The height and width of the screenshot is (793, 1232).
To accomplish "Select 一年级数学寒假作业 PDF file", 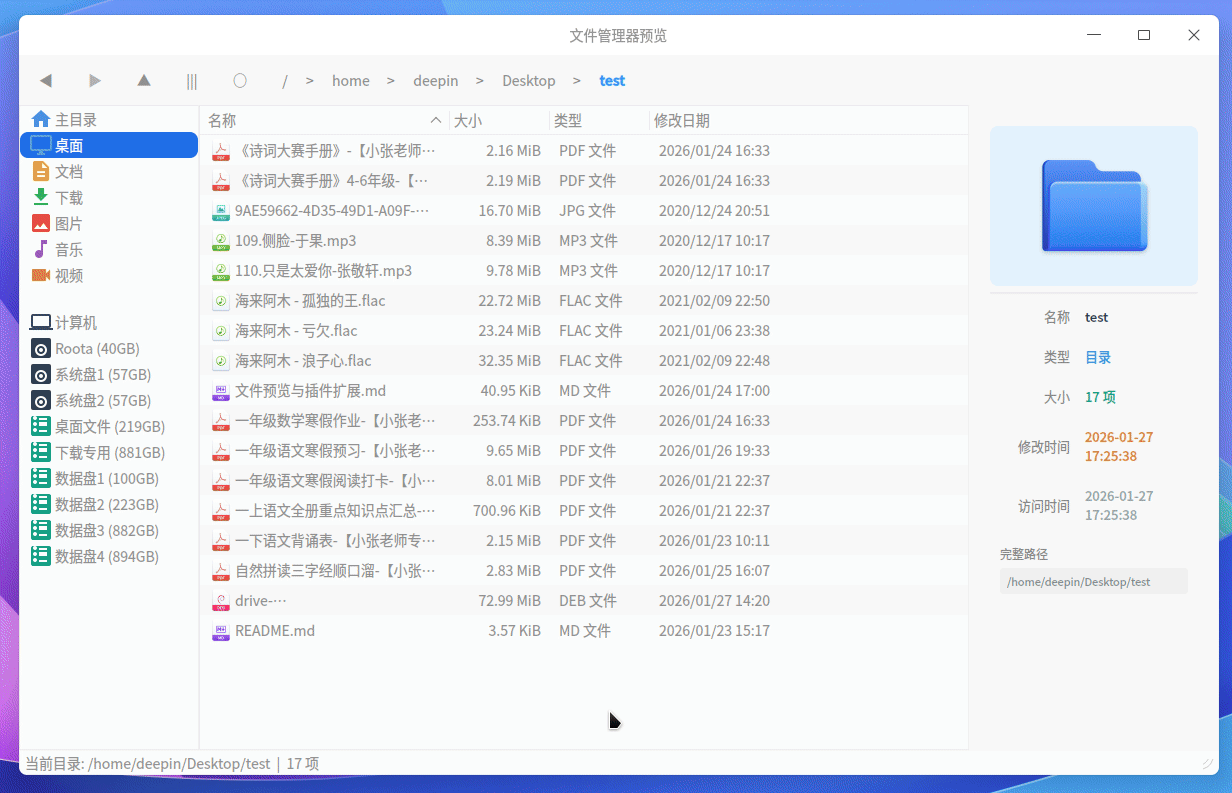I will [584, 421].
